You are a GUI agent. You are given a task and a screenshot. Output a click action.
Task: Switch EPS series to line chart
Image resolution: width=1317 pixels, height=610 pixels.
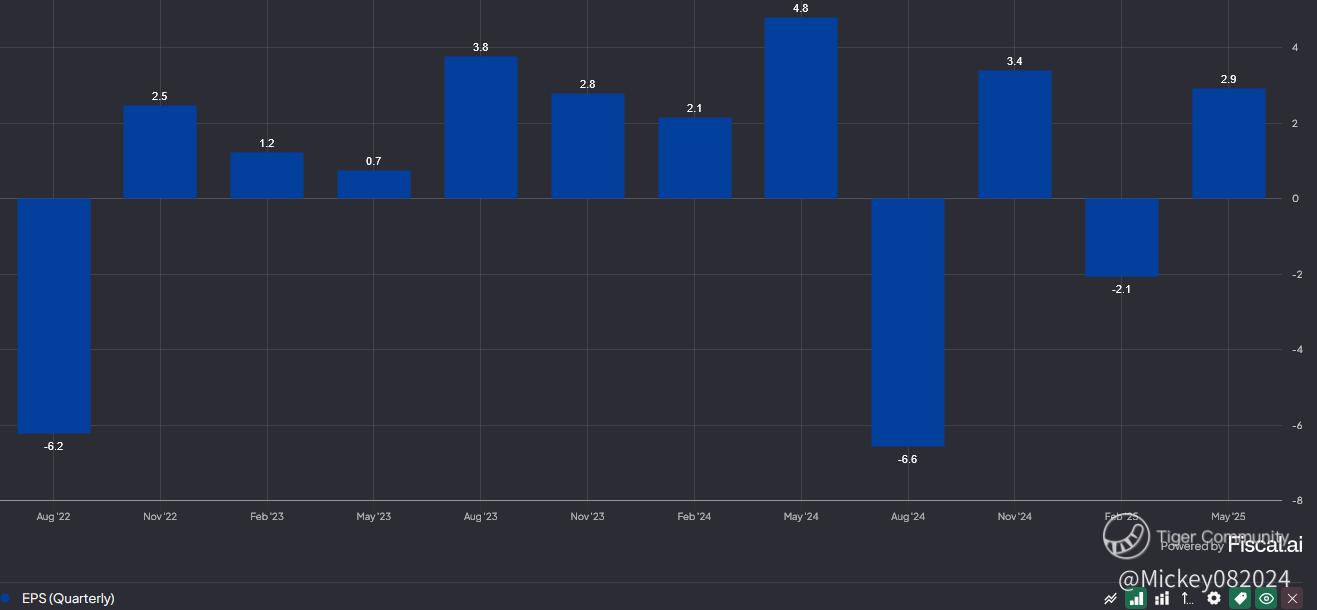(1110, 598)
